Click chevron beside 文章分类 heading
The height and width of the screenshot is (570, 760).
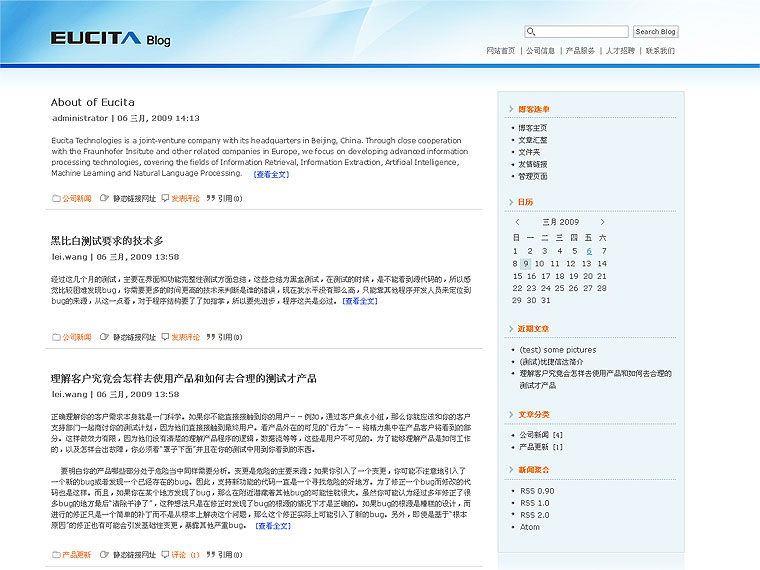pos(511,414)
